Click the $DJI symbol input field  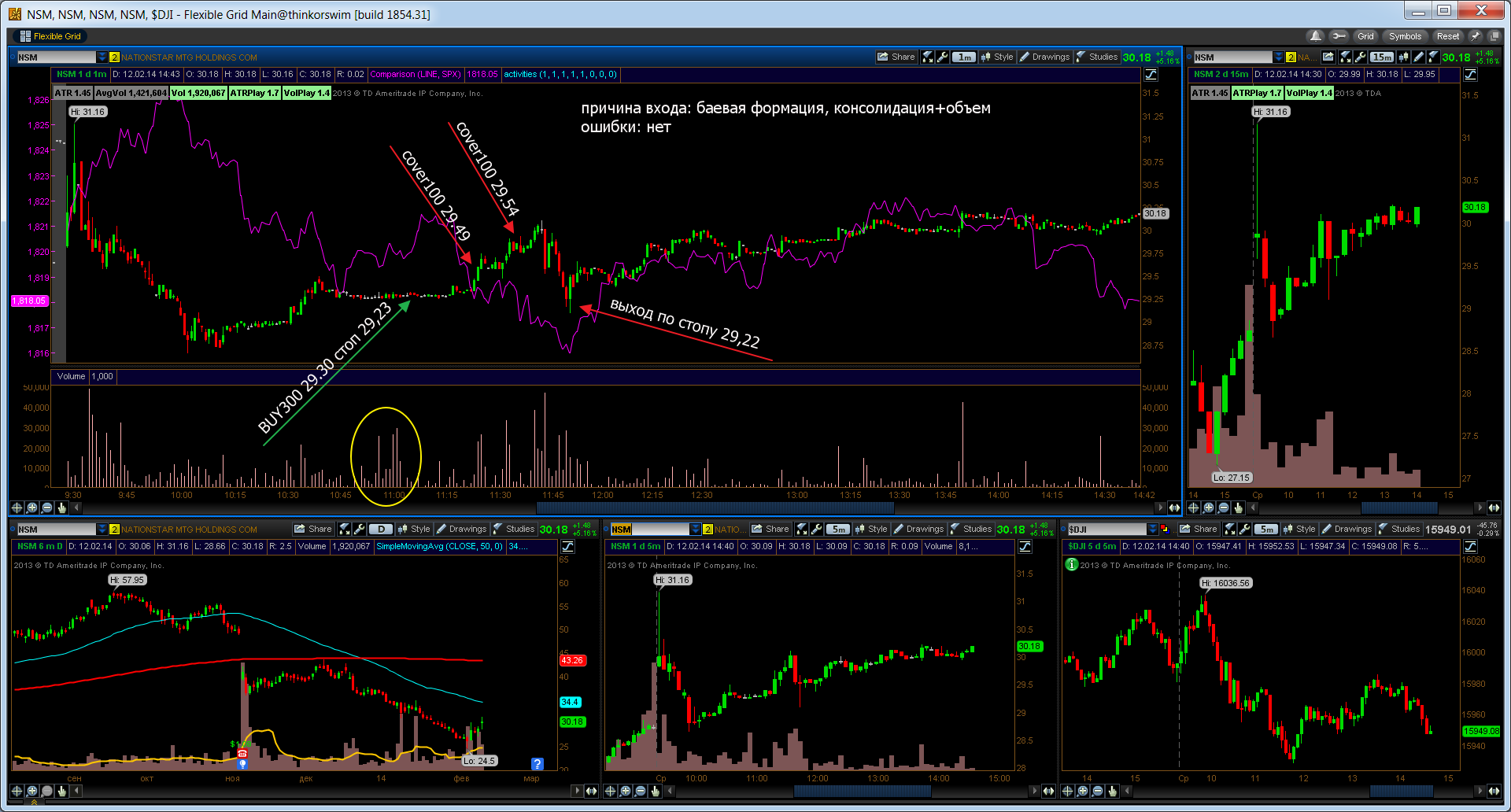click(1106, 529)
